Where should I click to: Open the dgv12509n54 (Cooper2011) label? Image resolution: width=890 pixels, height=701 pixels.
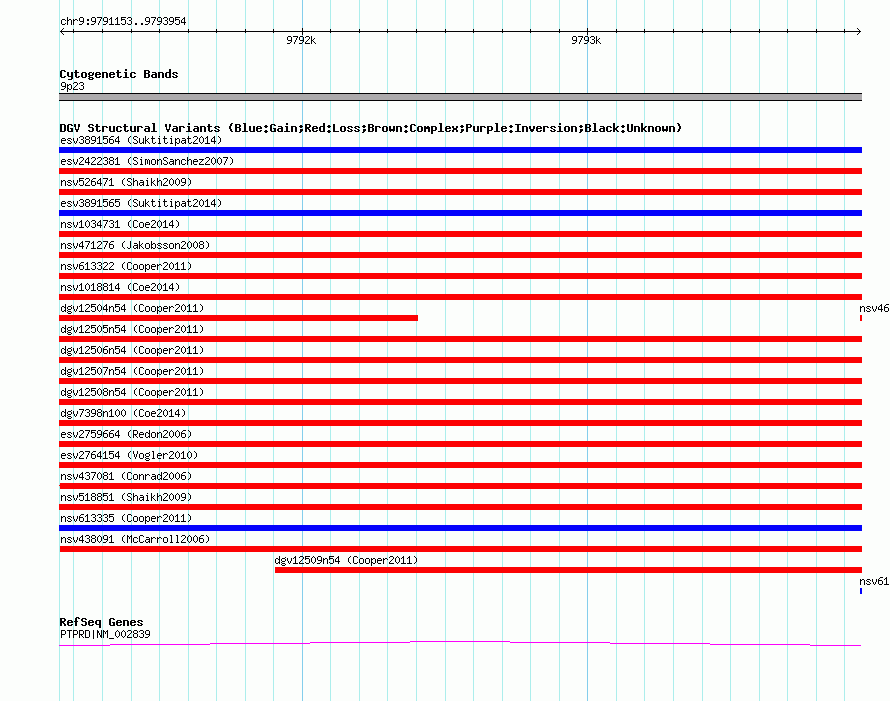point(346,560)
